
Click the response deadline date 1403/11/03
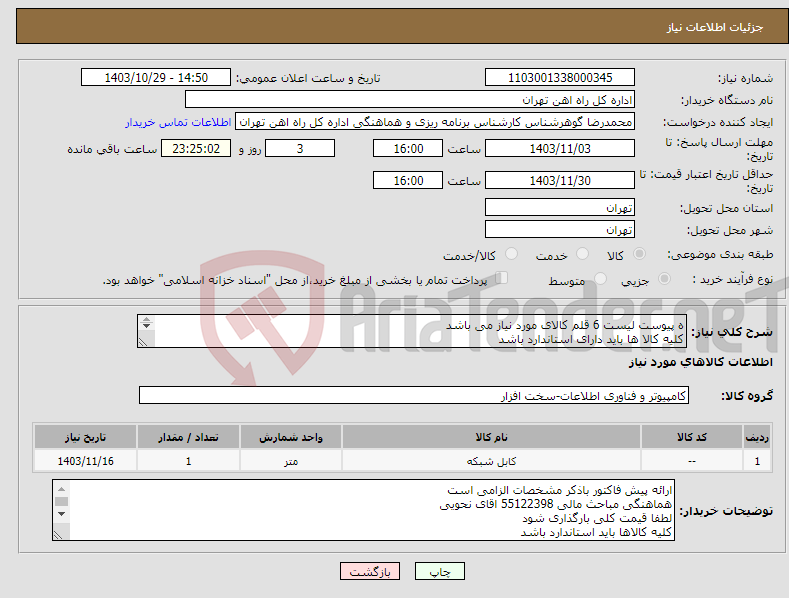(560, 148)
